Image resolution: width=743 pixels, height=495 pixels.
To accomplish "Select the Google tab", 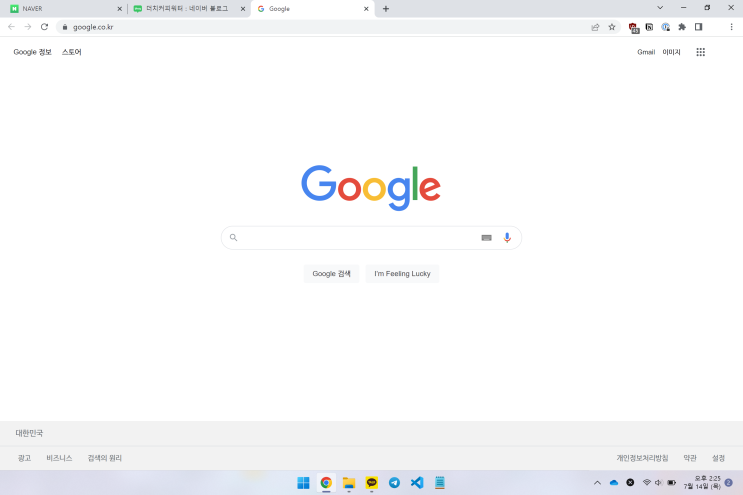I will coord(313,9).
